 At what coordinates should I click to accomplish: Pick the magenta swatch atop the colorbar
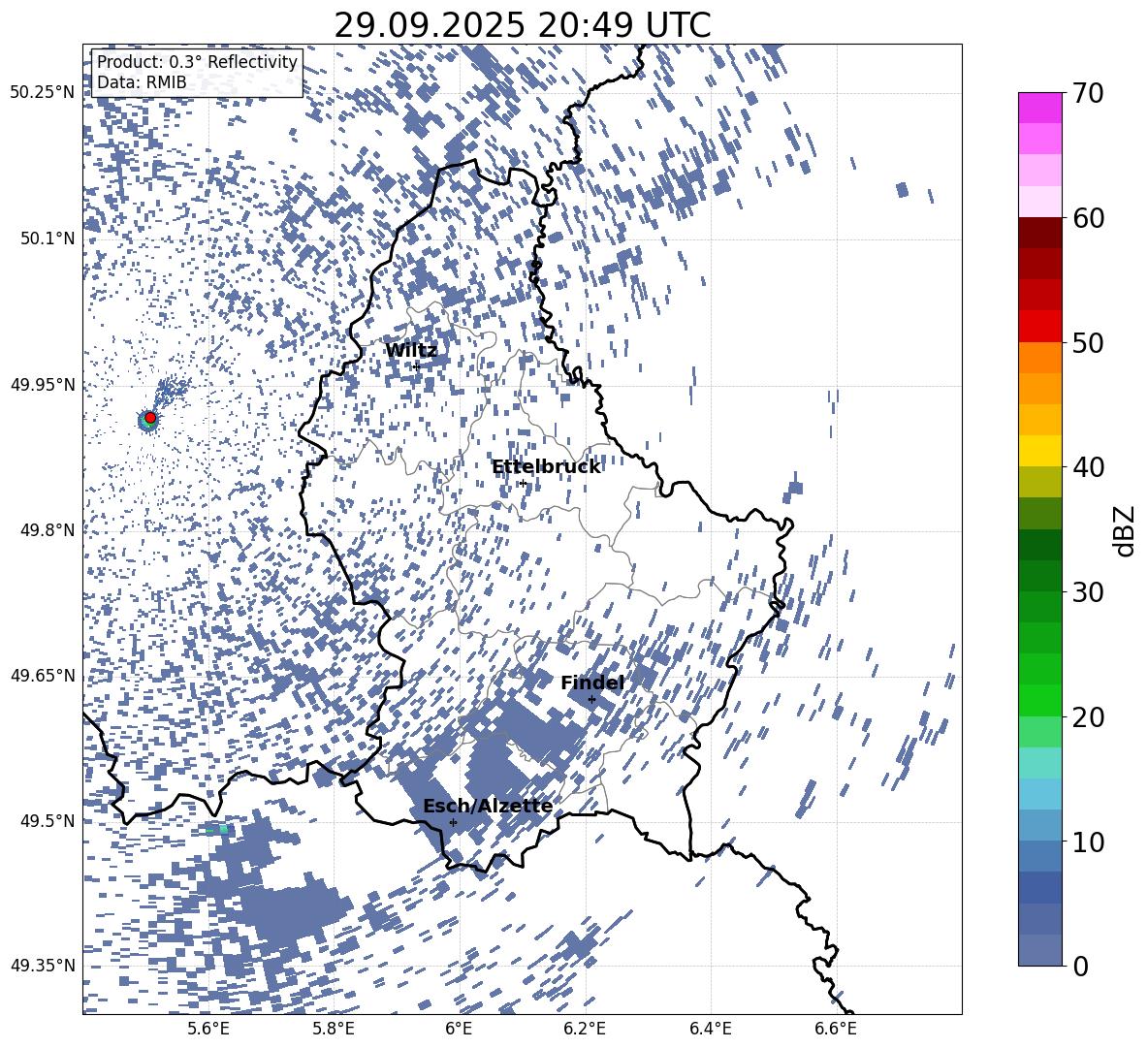(1039, 109)
